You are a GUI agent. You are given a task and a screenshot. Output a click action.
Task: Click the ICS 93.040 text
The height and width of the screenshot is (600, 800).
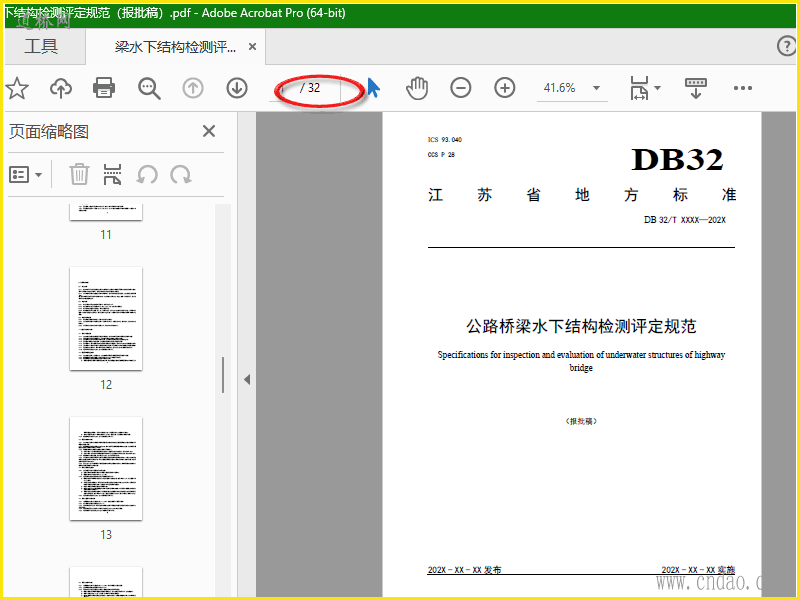pyautogui.click(x=445, y=139)
